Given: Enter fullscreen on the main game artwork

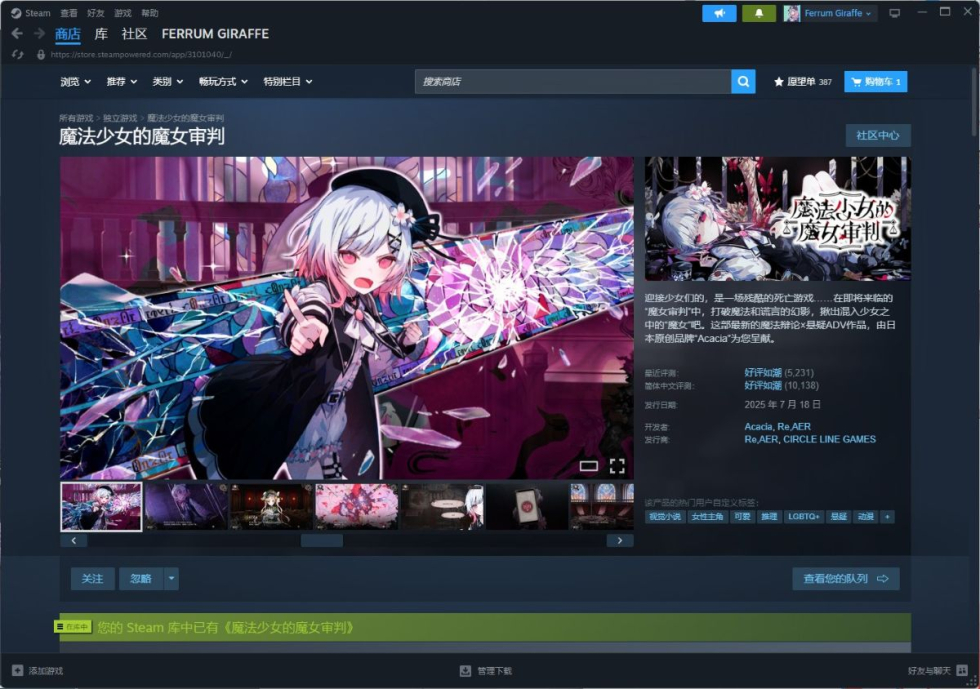Looking at the screenshot, I should point(617,465).
